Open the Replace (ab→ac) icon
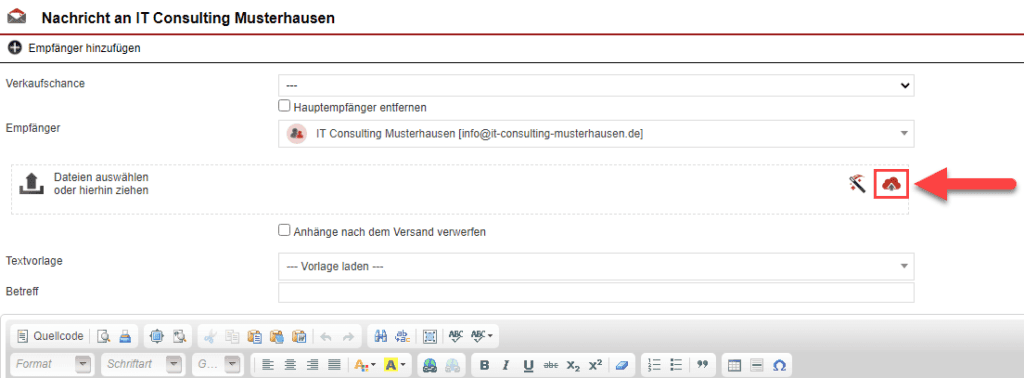Viewport: 1024px width, 378px height. pyautogui.click(x=402, y=337)
